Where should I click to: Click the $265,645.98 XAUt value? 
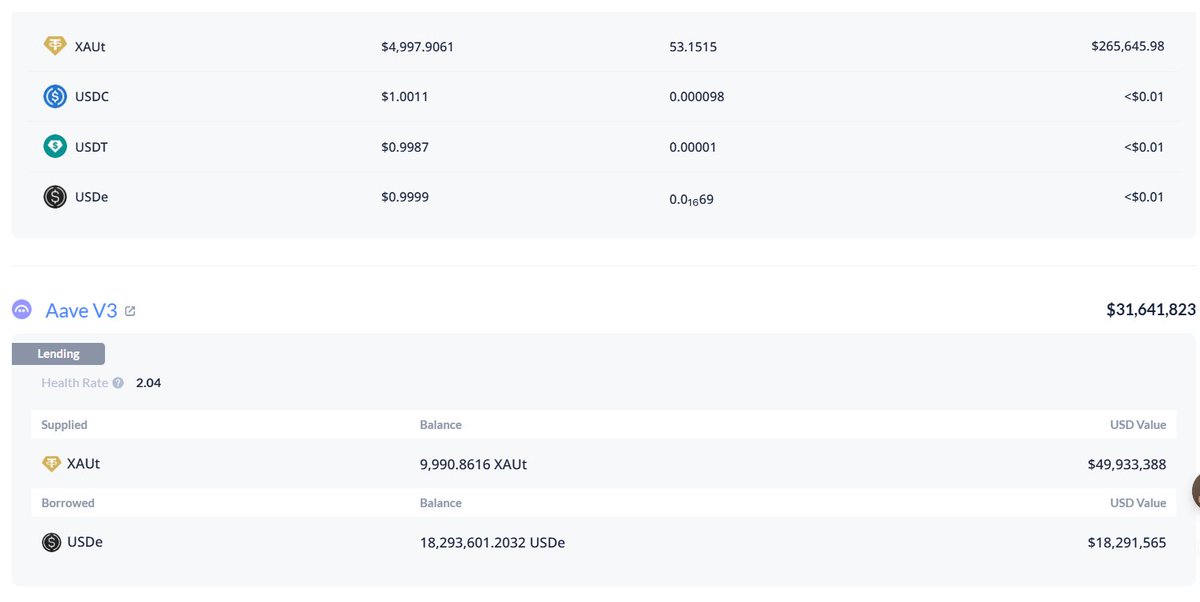1127,46
